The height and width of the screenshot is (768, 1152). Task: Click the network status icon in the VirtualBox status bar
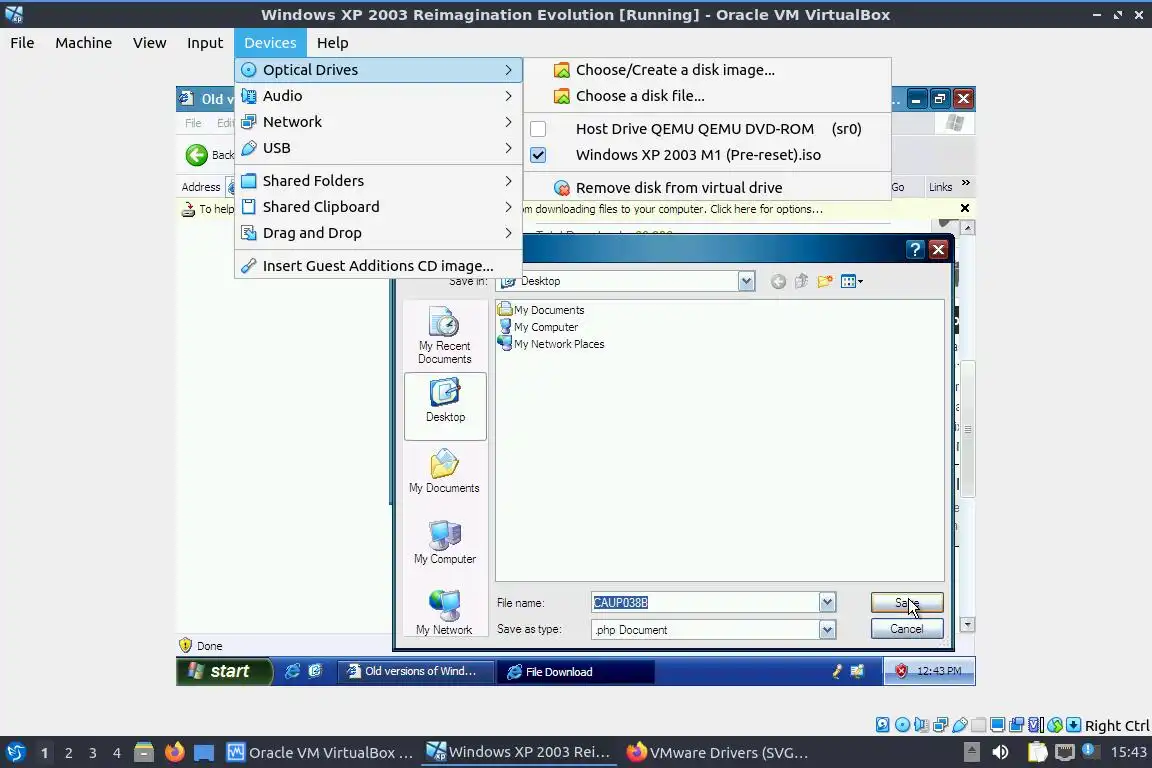[x=940, y=725]
